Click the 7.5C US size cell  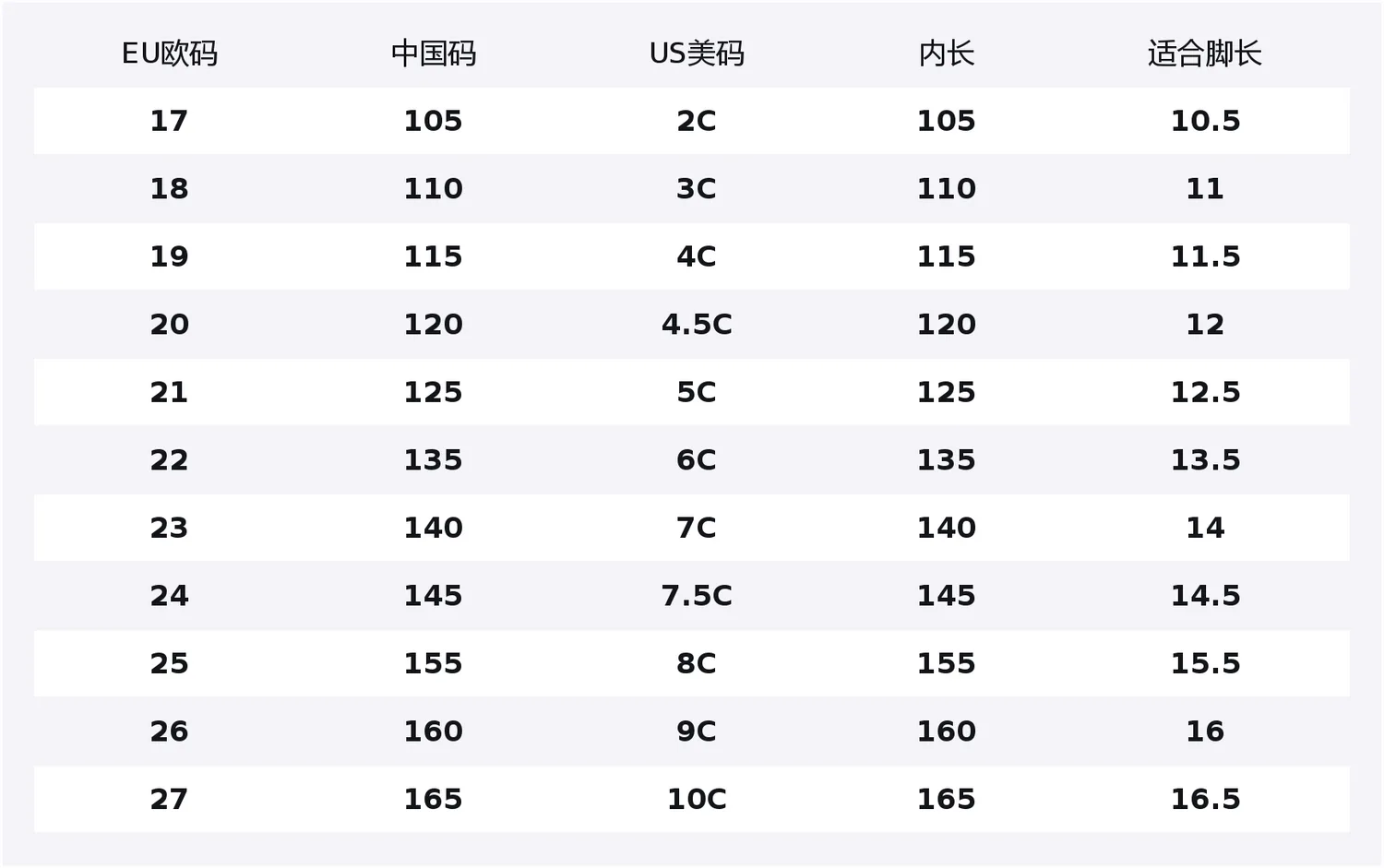coord(697,596)
